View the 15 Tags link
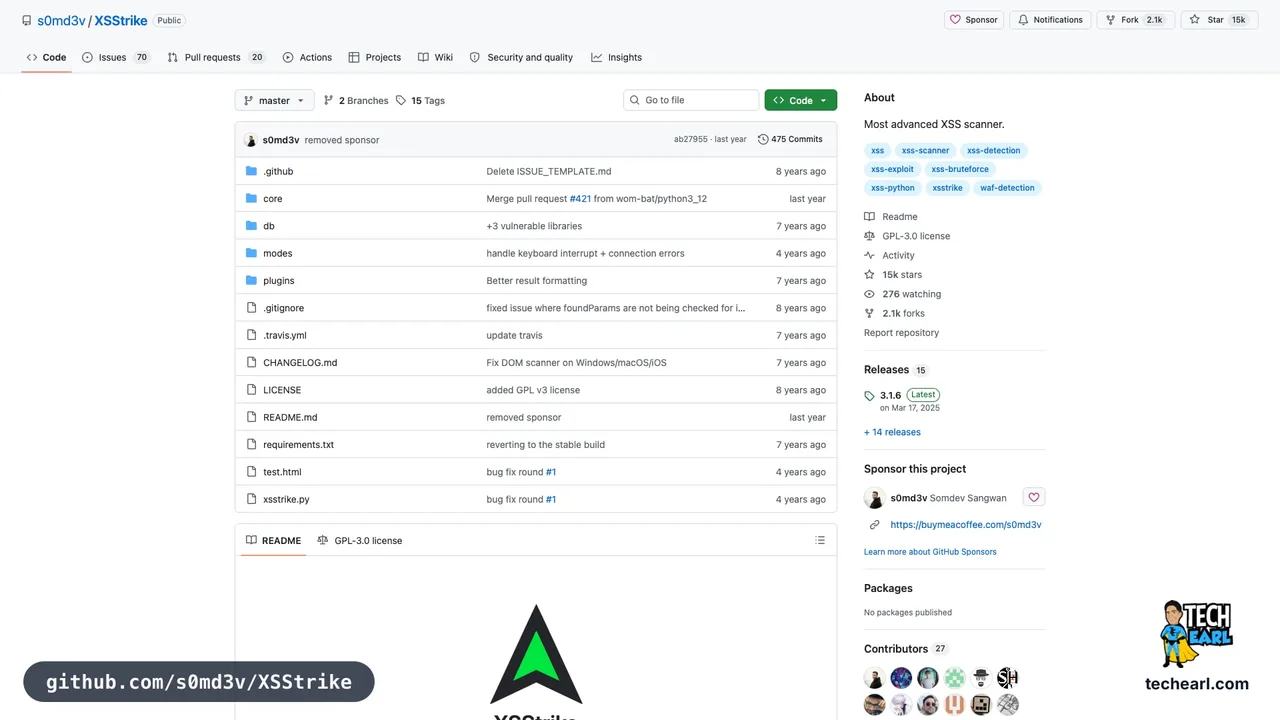The image size is (1280, 720). (x=420, y=100)
